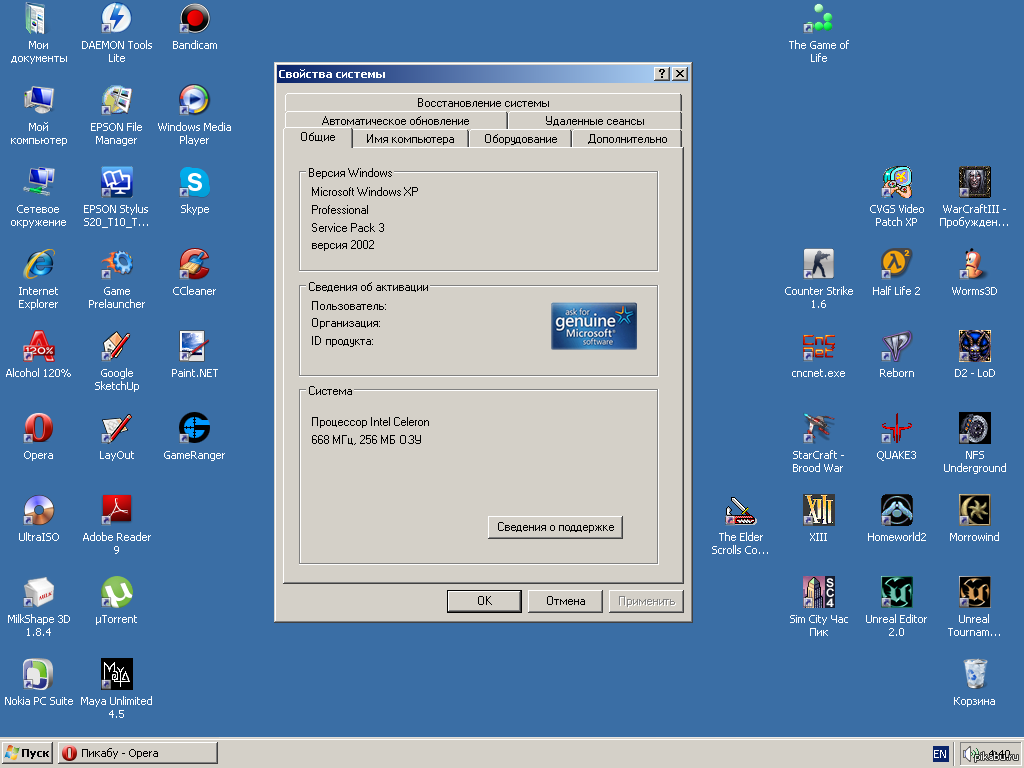Open the Пуск start menu
This screenshot has width=1024, height=768.
coord(28,753)
